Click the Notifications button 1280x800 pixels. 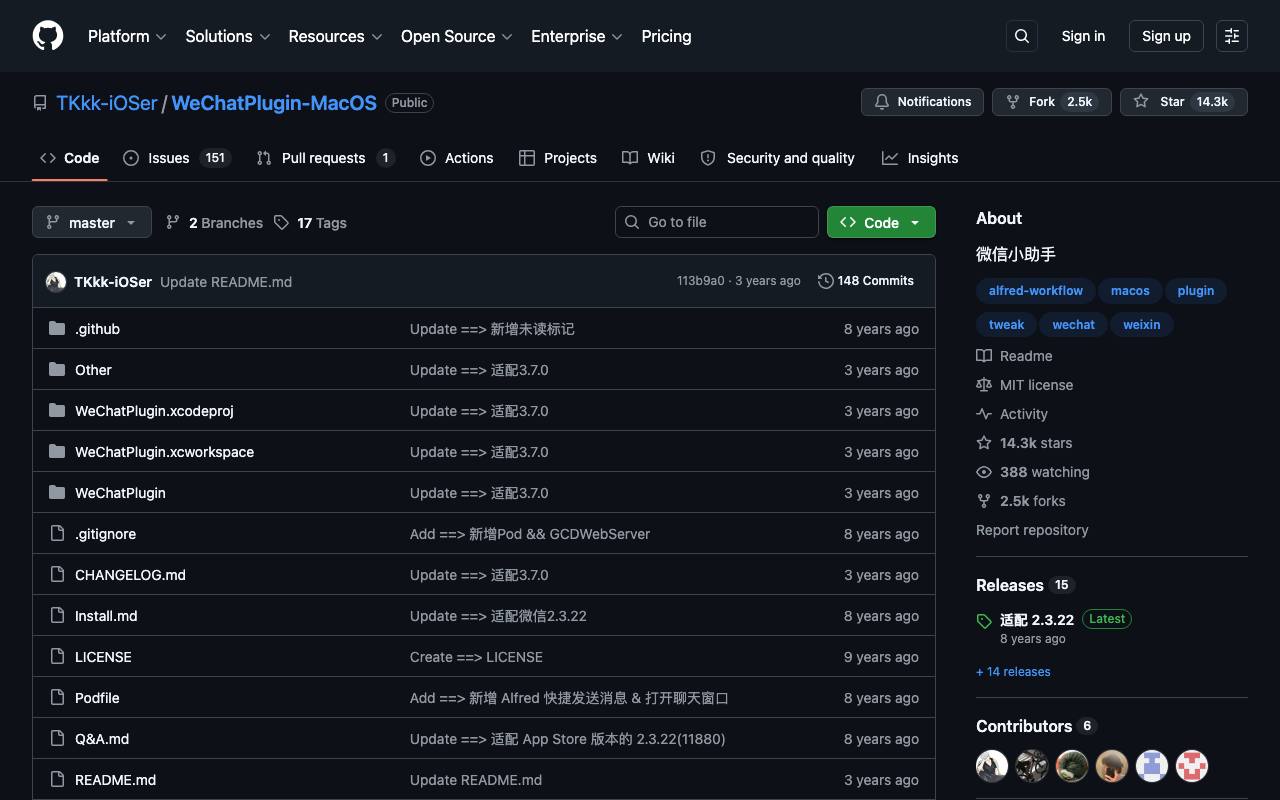(x=923, y=102)
